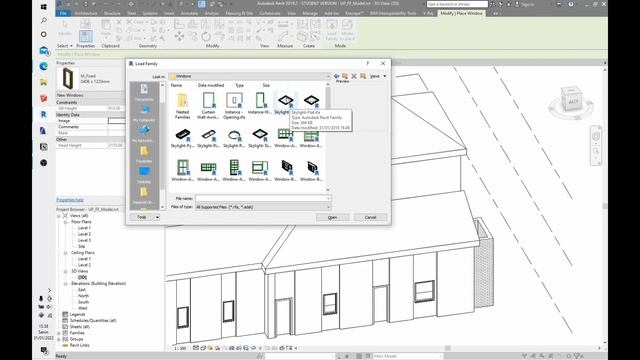This screenshot has width=640, height=360.
Task: Click the ViewCube in 3D view
Action: (x=571, y=101)
